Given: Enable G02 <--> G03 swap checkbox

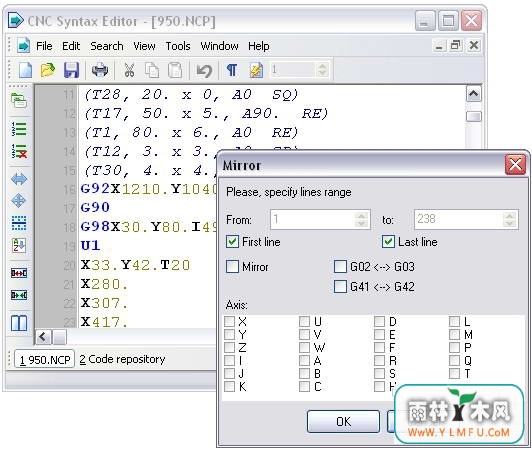Looking at the screenshot, I should click(x=340, y=266).
